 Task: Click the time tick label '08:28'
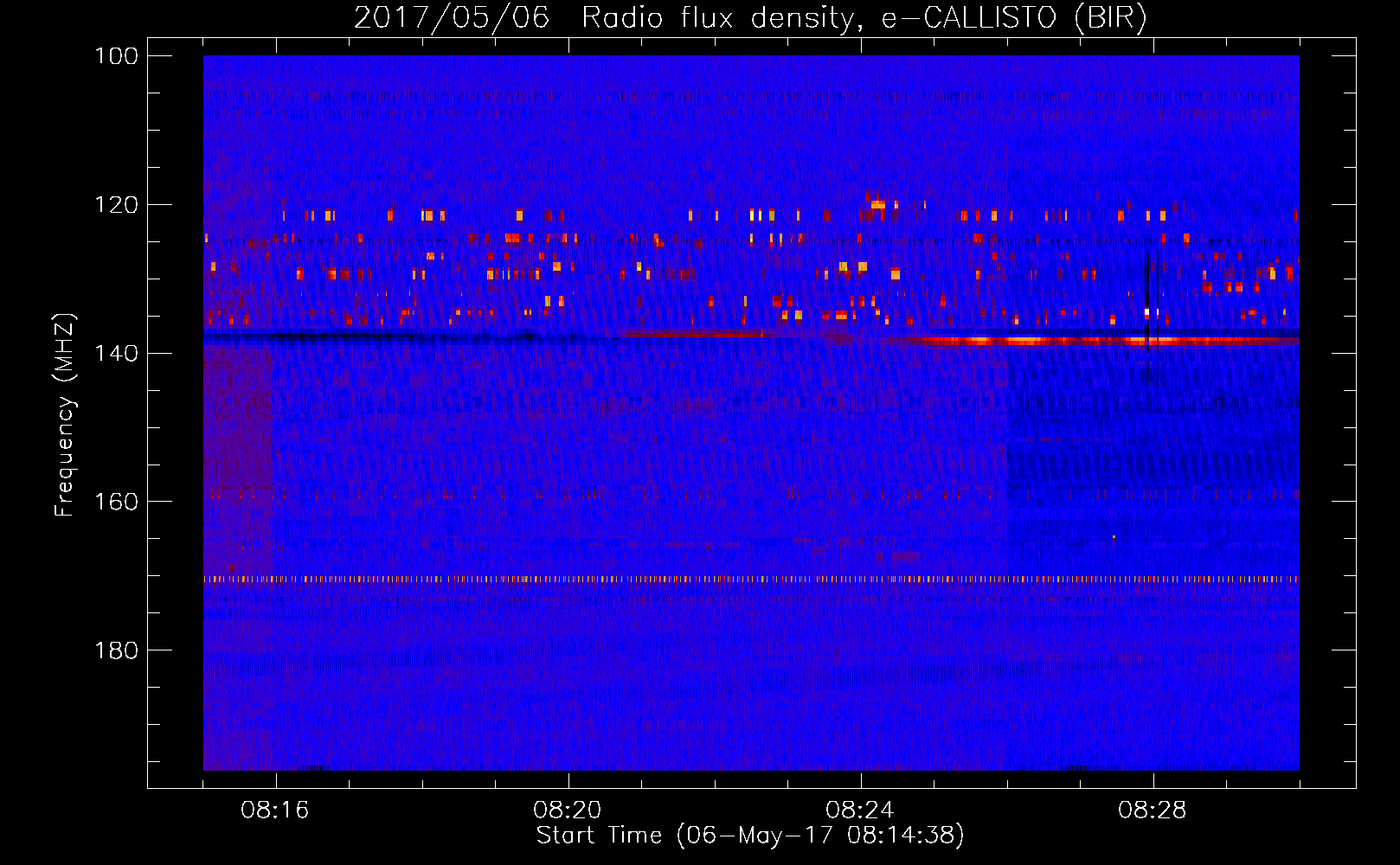(1153, 811)
